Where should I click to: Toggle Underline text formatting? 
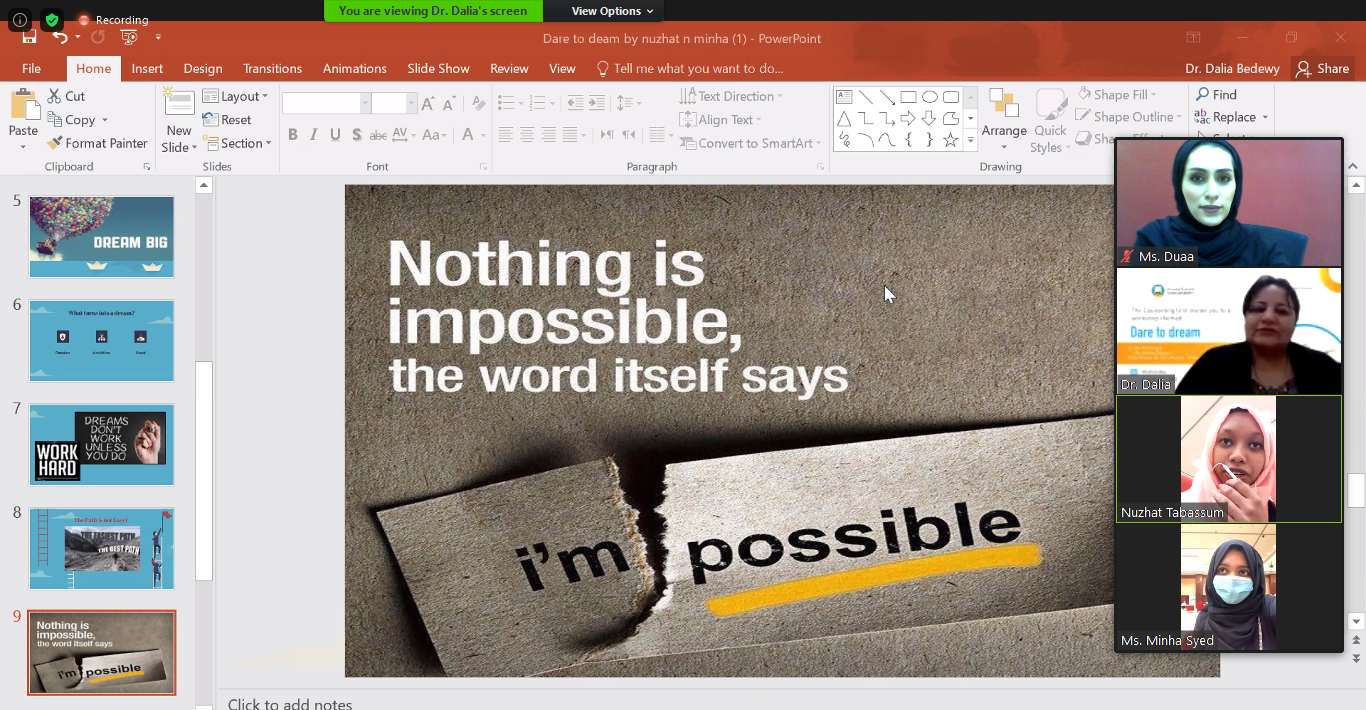pos(335,135)
